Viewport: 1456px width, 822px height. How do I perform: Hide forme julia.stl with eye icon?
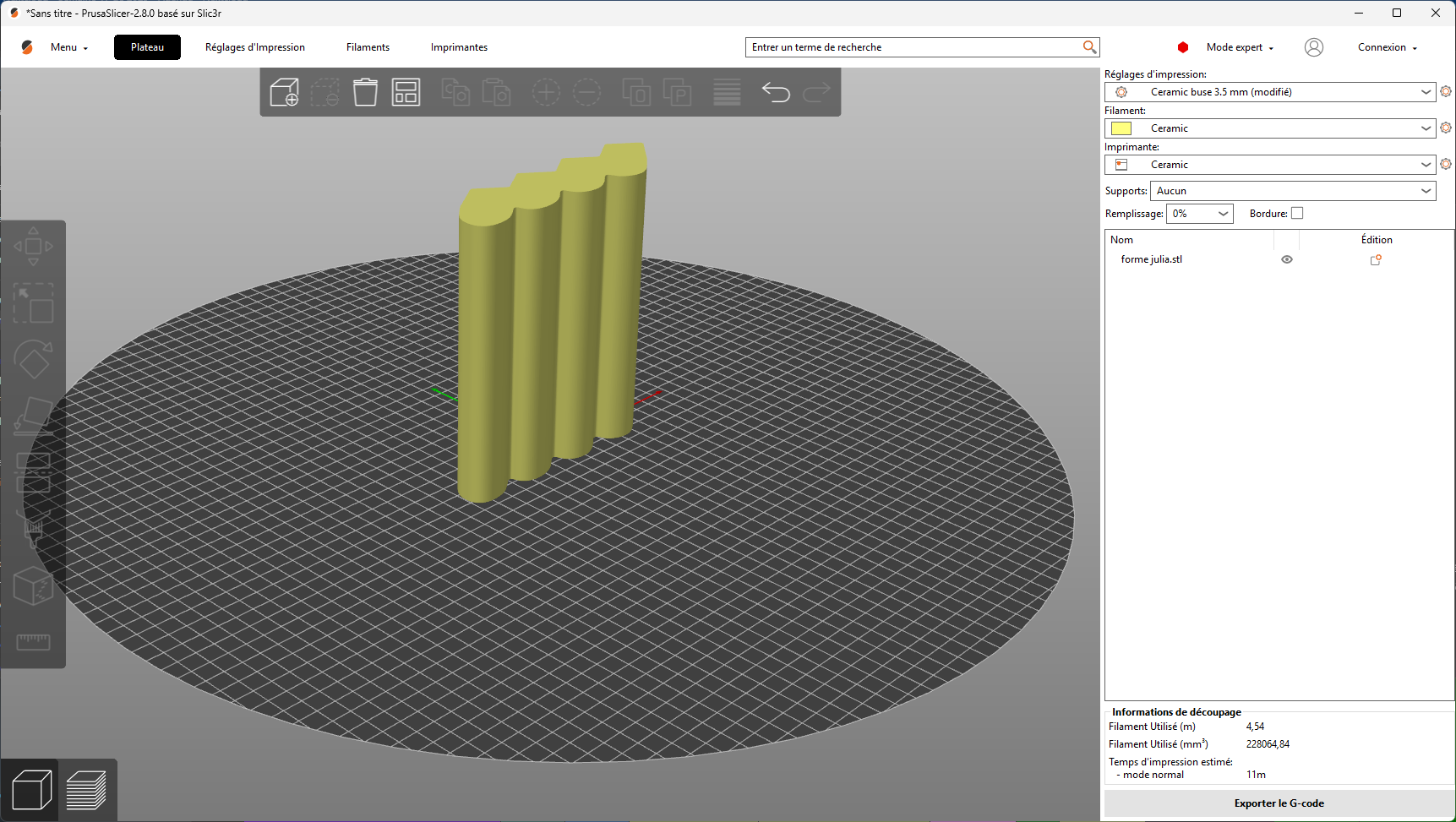pyautogui.click(x=1286, y=259)
